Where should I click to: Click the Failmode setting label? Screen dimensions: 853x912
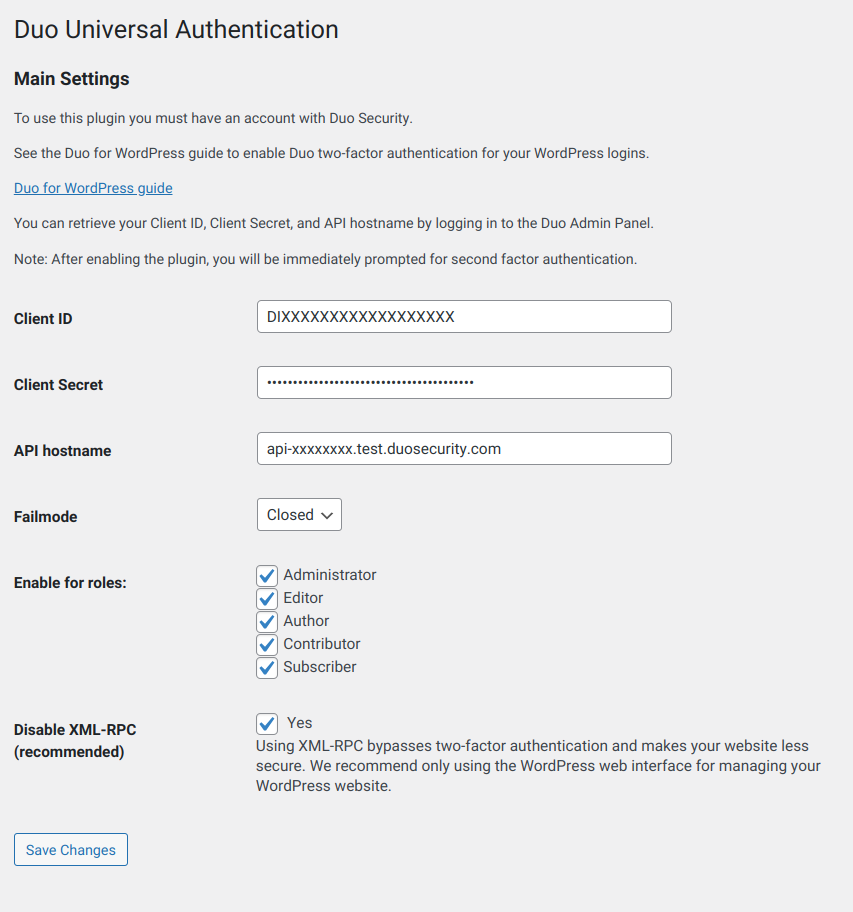pos(45,516)
